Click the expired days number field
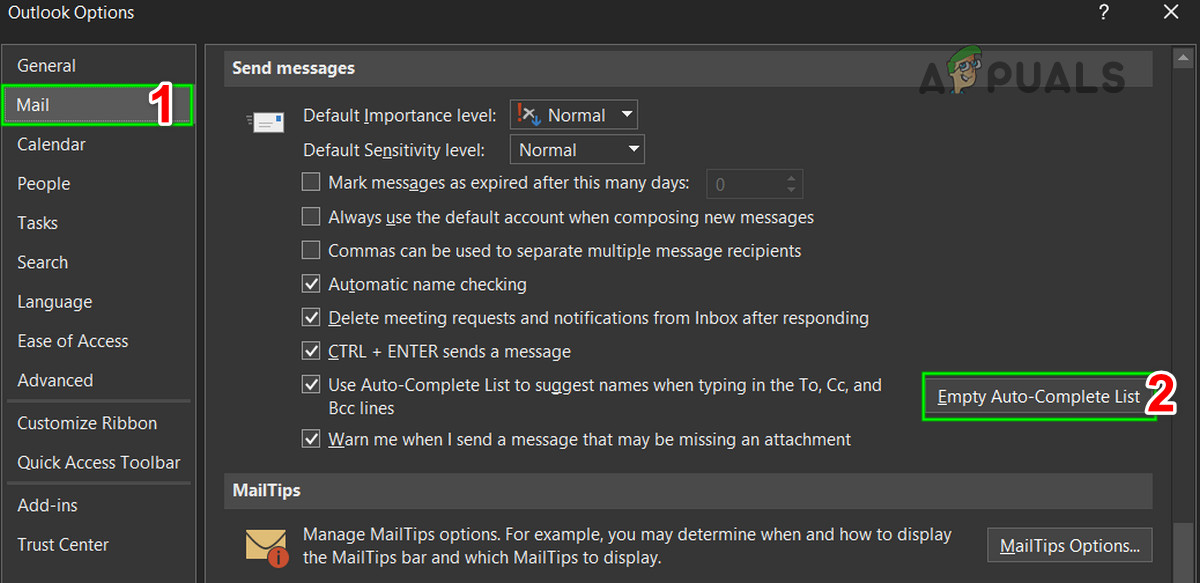 [x=743, y=184]
